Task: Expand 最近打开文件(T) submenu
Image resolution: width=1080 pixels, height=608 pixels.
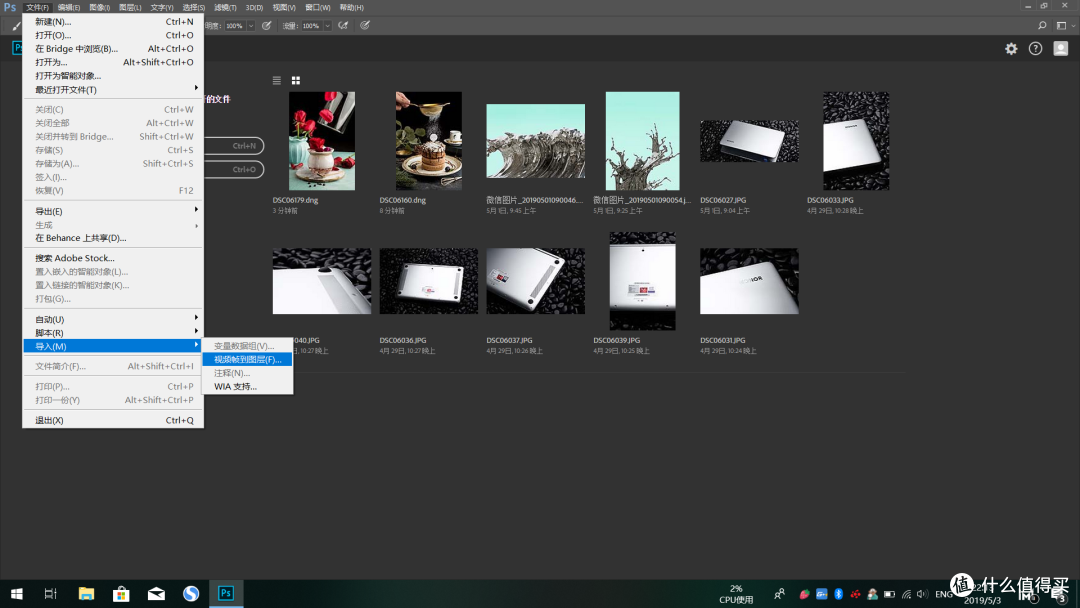Action: click(x=114, y=90)
